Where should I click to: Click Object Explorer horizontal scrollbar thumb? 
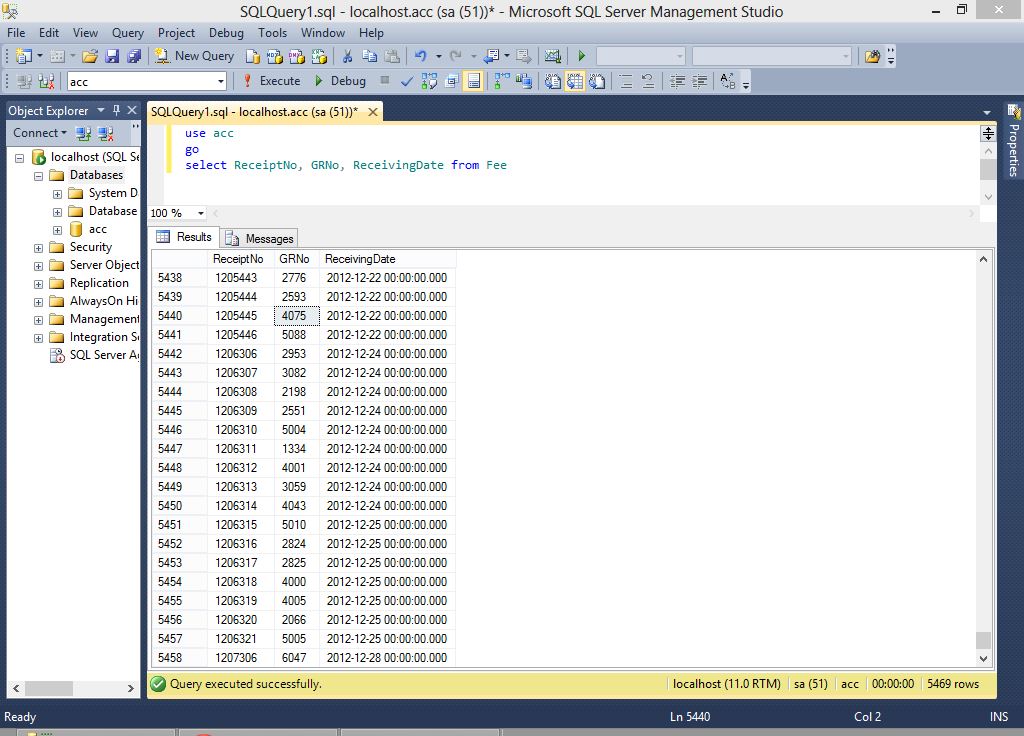(x=49, y=688)
